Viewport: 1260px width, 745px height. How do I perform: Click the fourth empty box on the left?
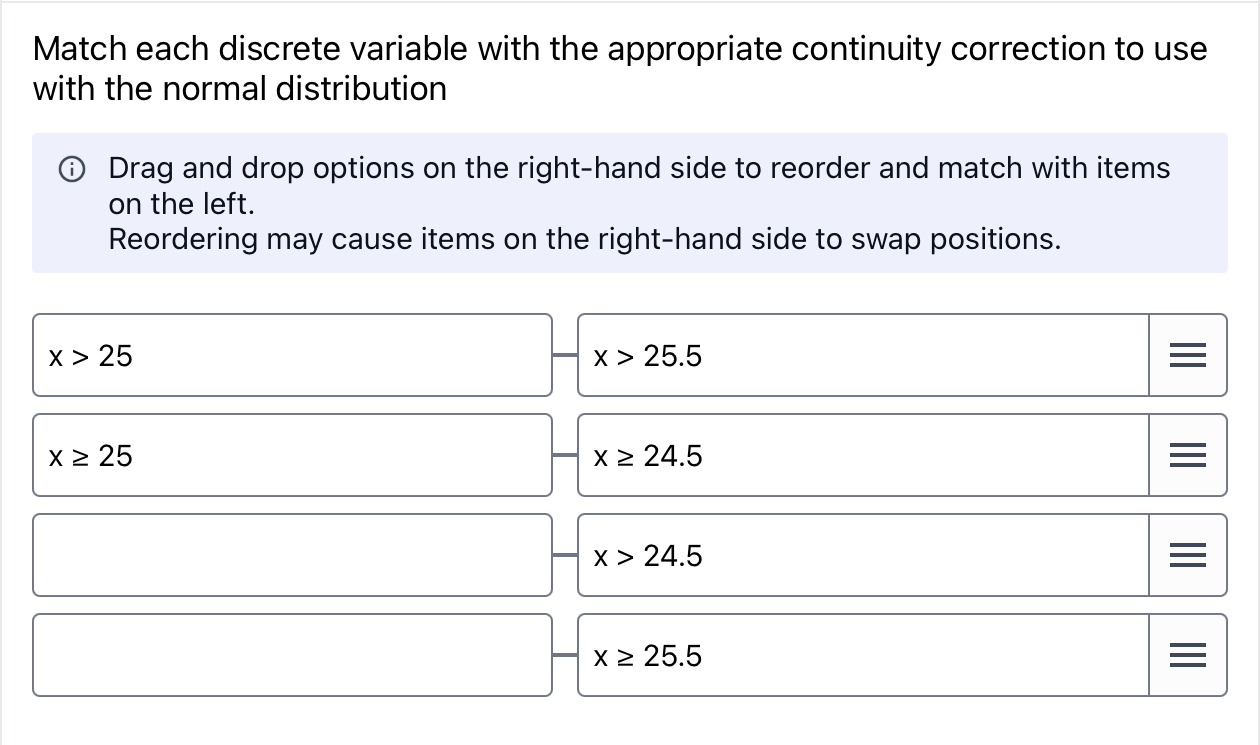tap(292, 655)
